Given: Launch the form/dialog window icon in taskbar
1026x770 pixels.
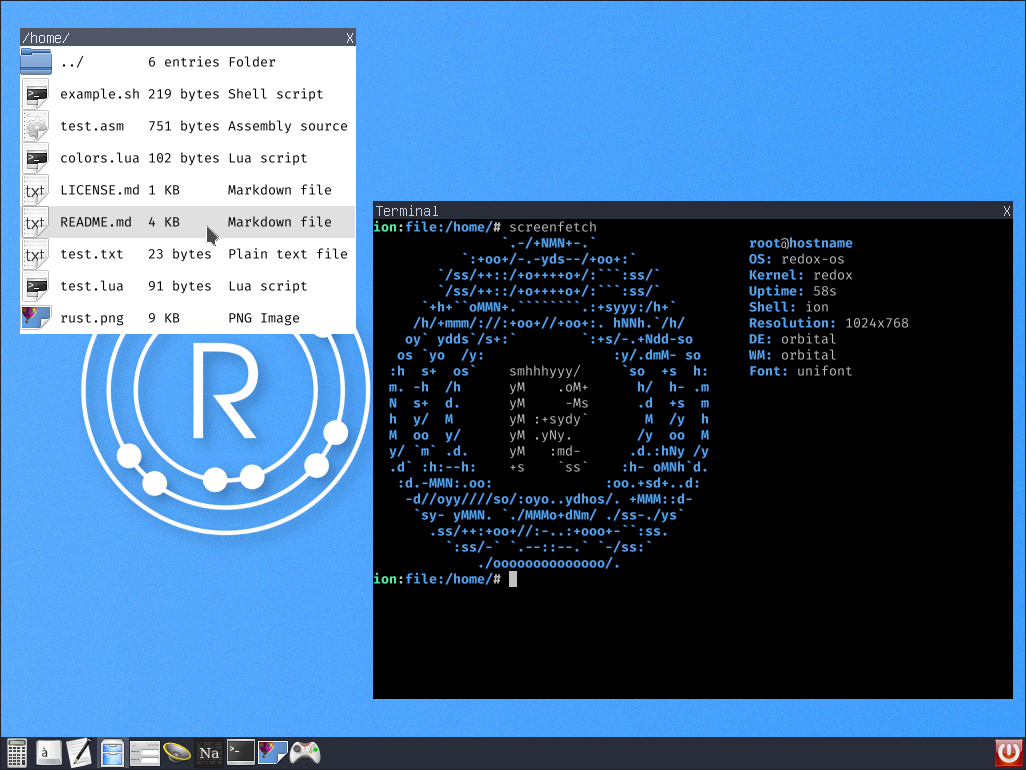Looking at the screenshot, I should click(145, 753).
